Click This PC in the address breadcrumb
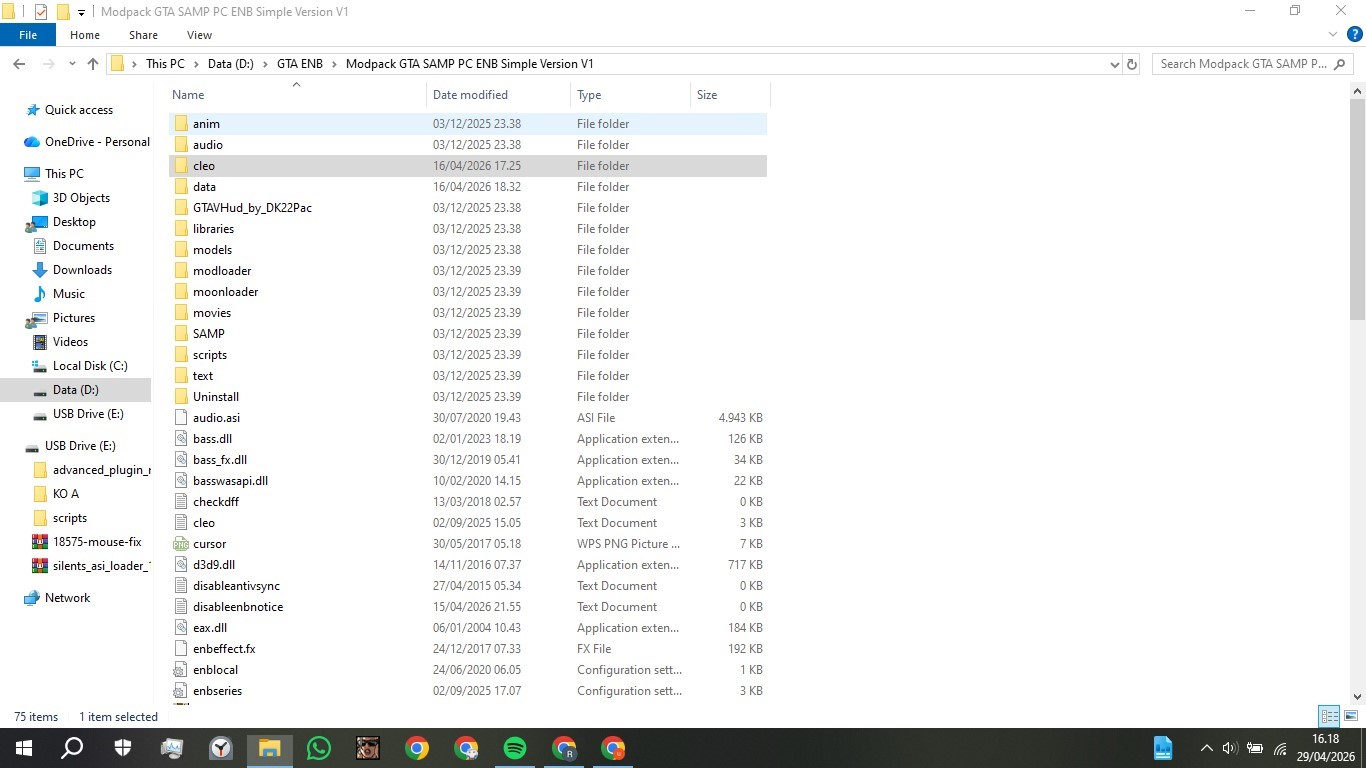 pos(165,64)
